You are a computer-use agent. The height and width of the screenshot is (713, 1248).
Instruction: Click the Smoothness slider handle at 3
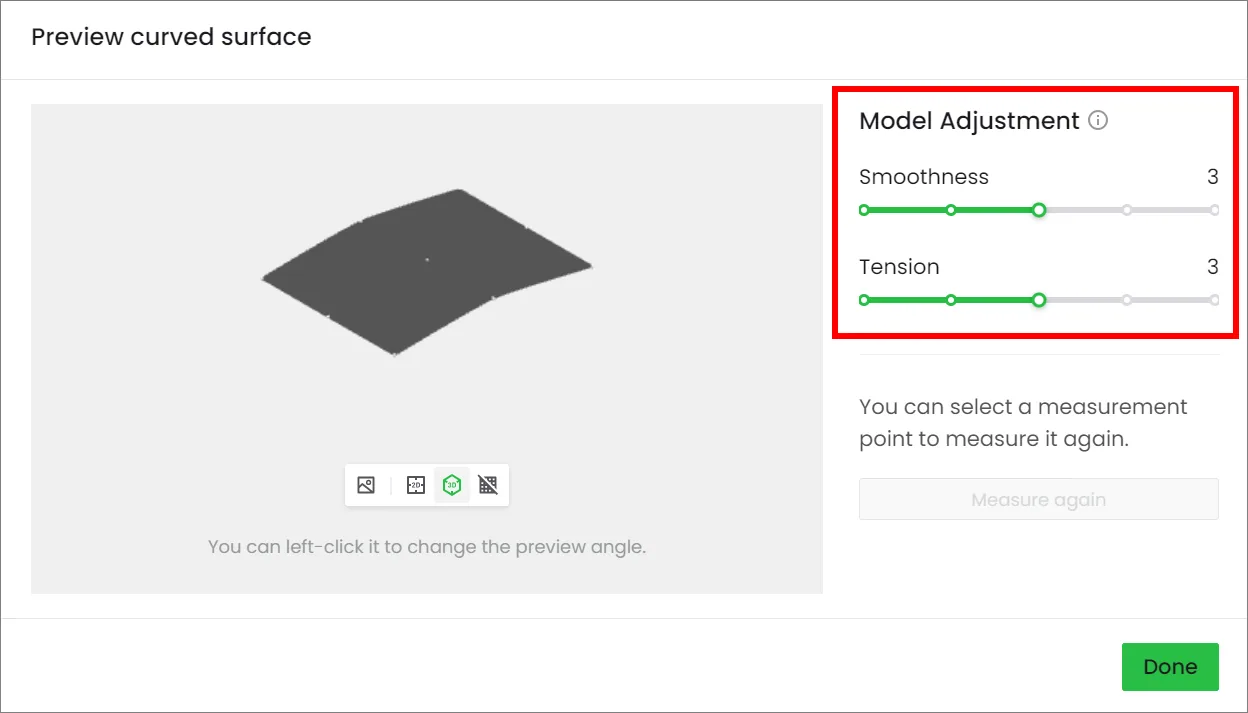tap(1039, 210)
